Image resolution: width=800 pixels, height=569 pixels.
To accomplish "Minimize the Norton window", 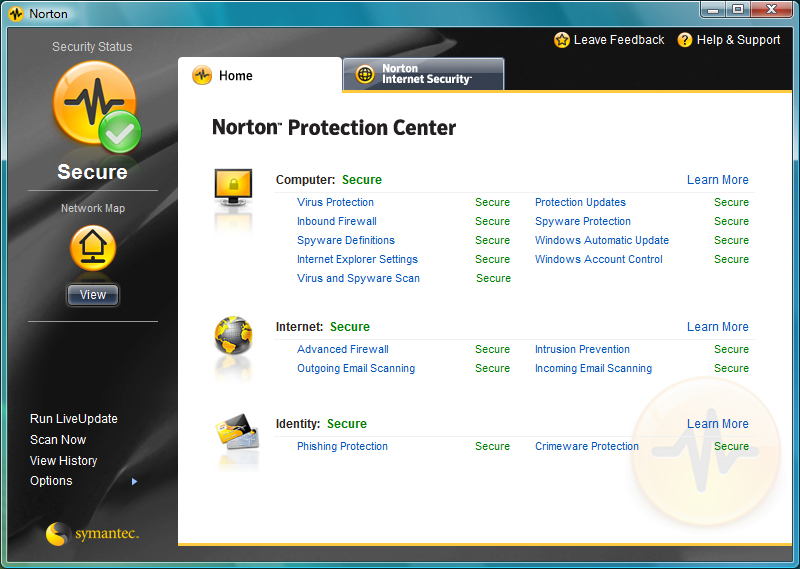I will (713, 9).
